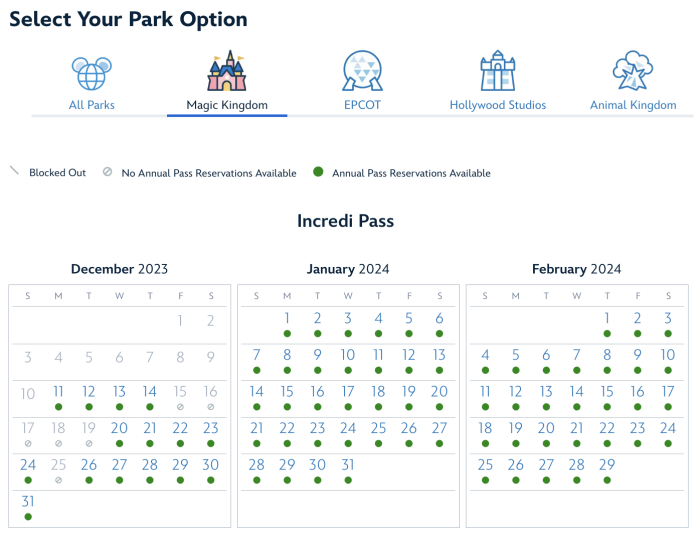Choose the EPCOT sphere icon
The width and height of the screenshot is (700, 546).
[x=362, y=71]
